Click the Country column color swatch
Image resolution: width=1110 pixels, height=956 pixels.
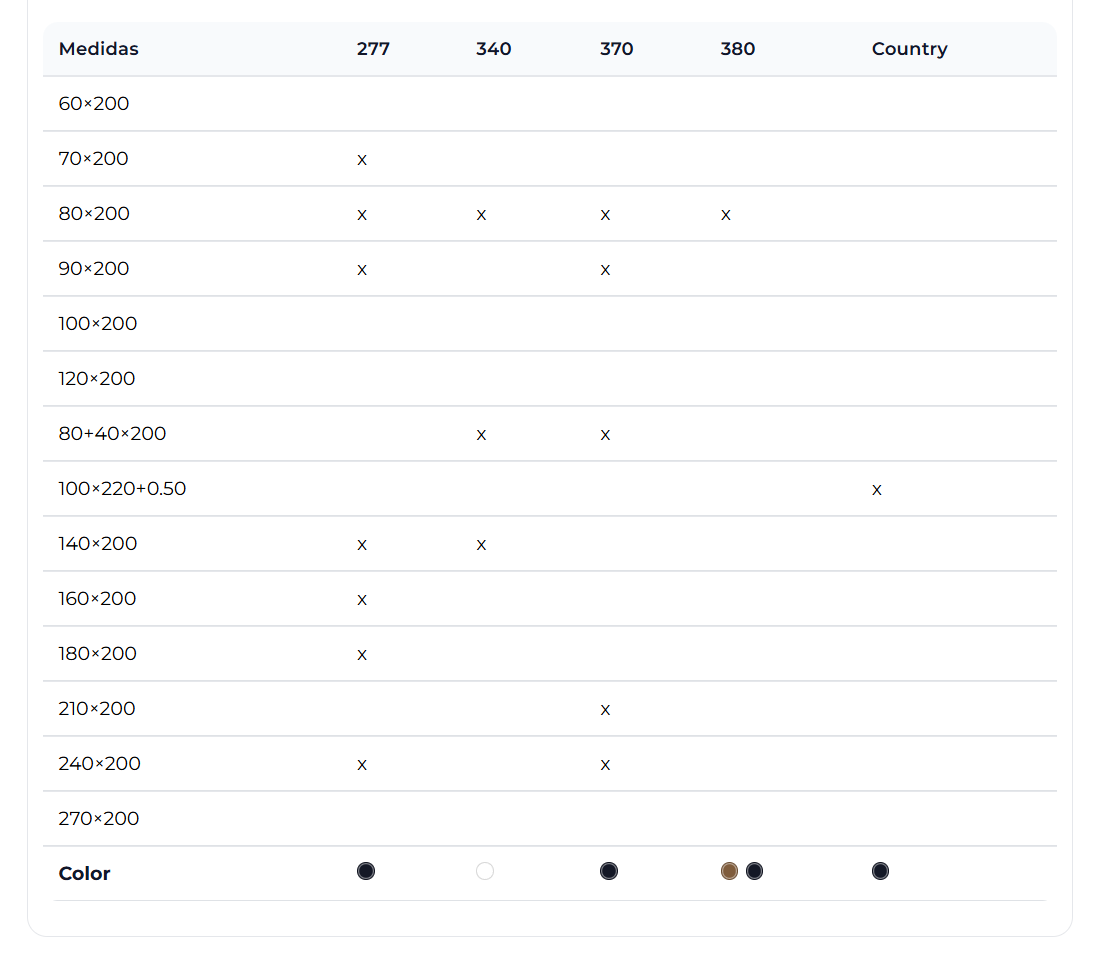[880, 871]
